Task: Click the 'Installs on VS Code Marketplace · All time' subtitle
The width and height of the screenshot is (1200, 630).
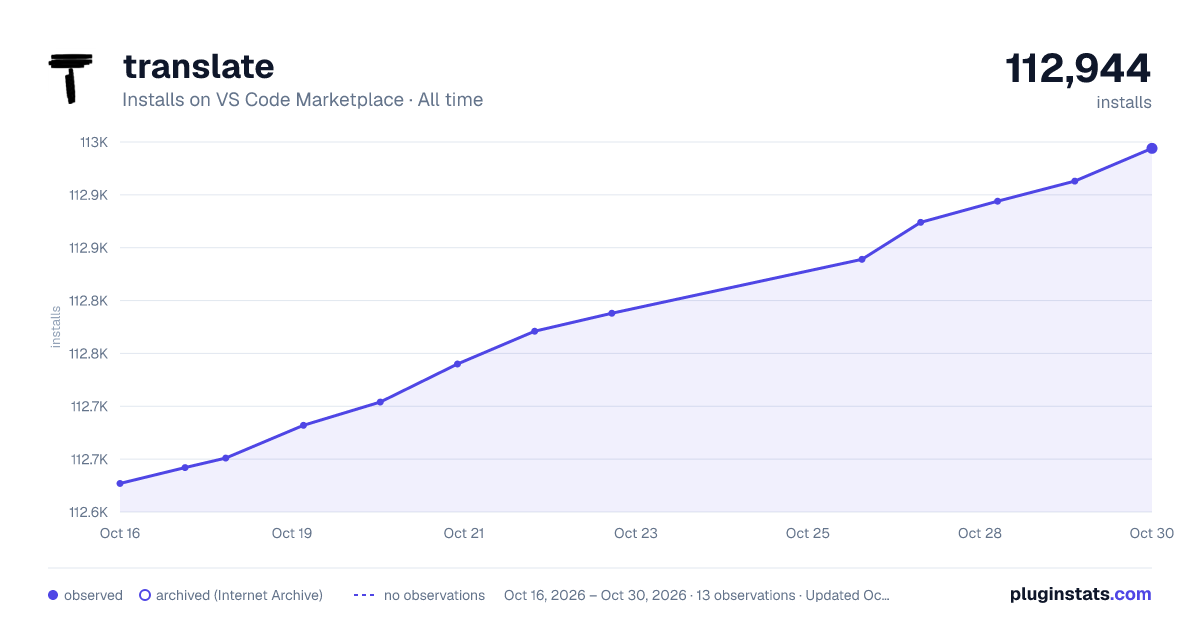Action: point(302,100)
